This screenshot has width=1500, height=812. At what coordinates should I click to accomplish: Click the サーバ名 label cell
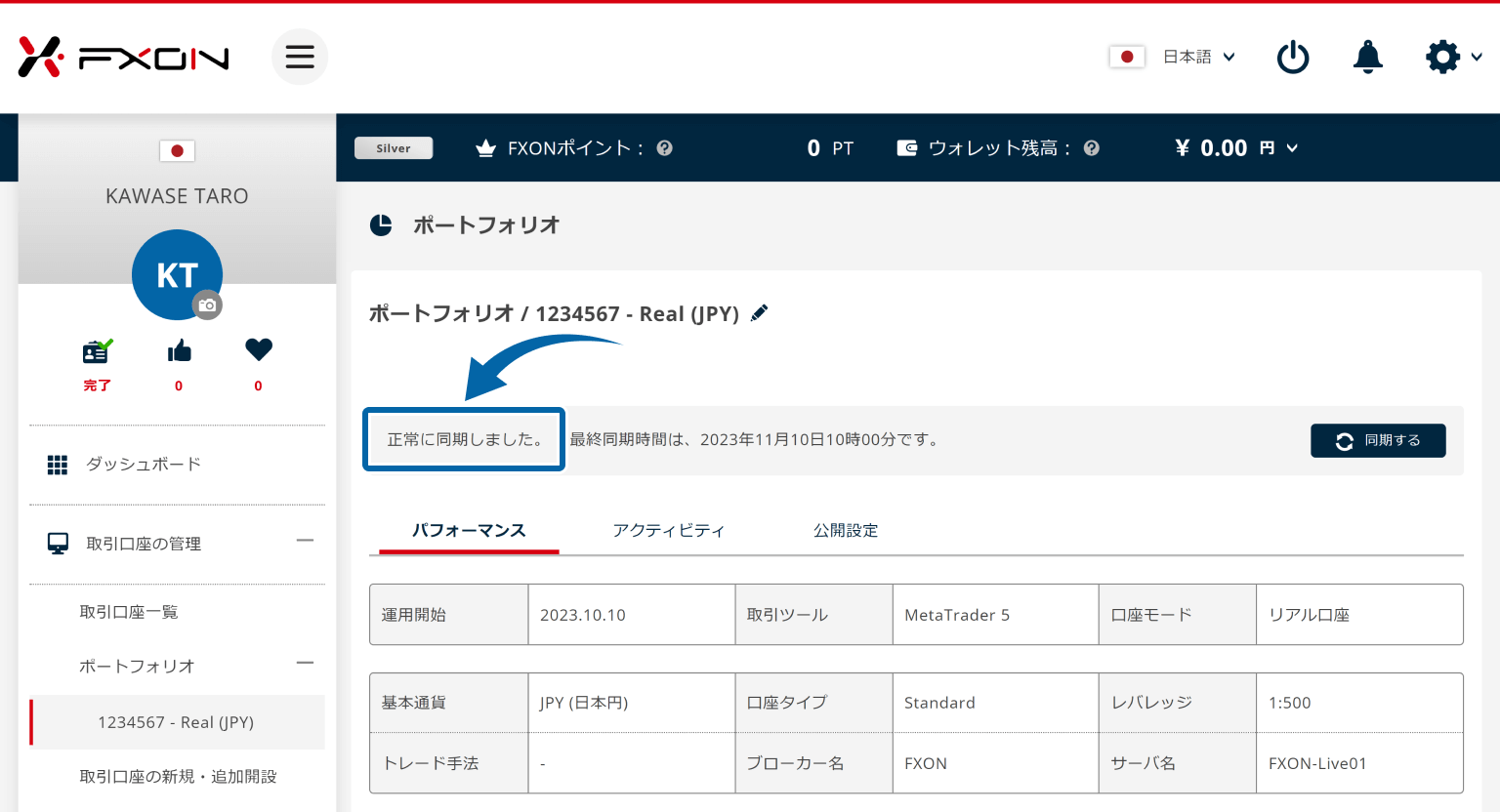click(x=1178, y=763)
